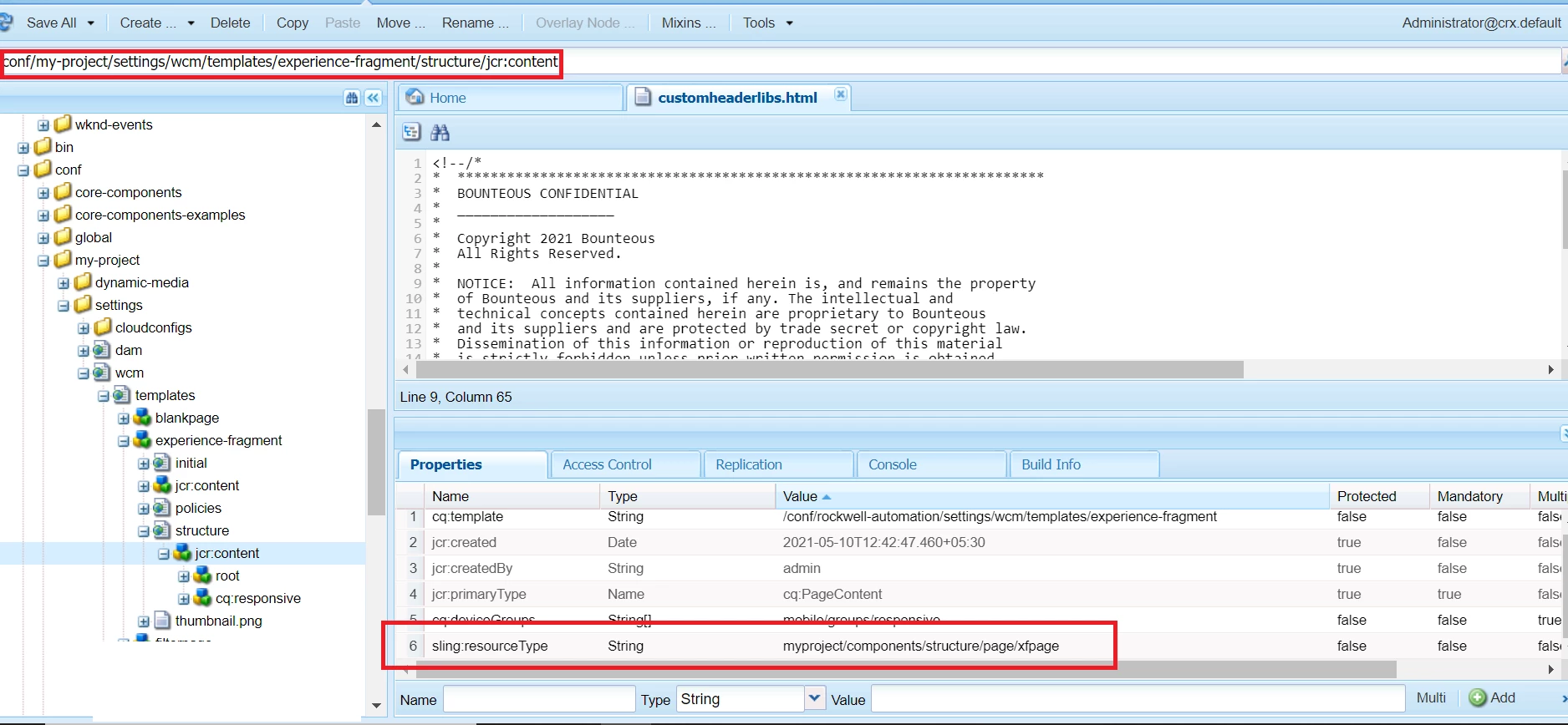The width and height of the screenshot is (1568, 725).
Task: Click the binoculars find icon above the tree
Action: (x=352, y=98)
